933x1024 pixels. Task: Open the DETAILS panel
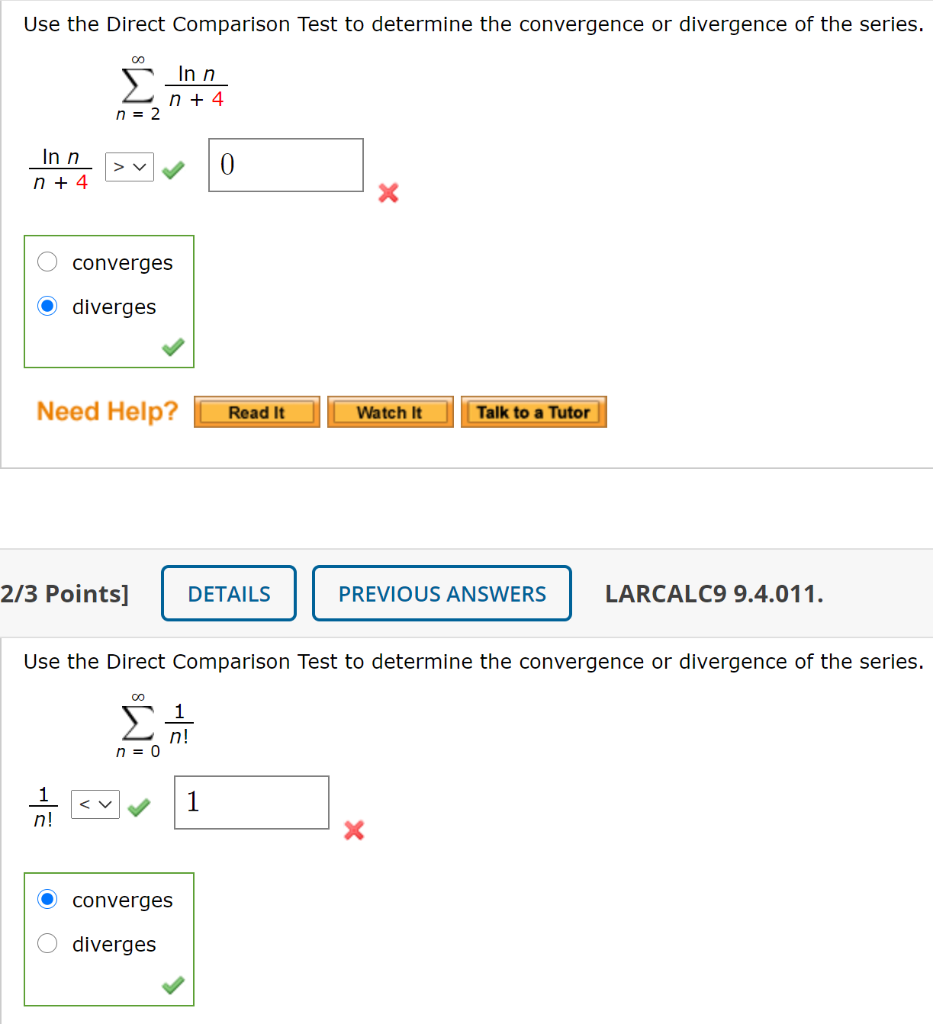(x=228, y=593)
